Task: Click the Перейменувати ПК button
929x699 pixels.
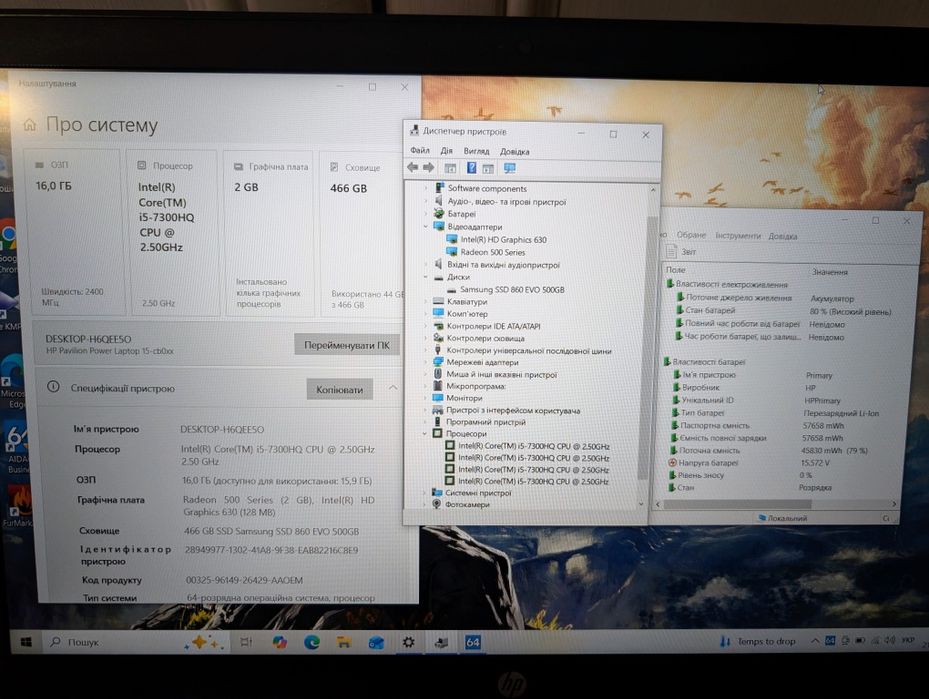Action: point(347,345)
